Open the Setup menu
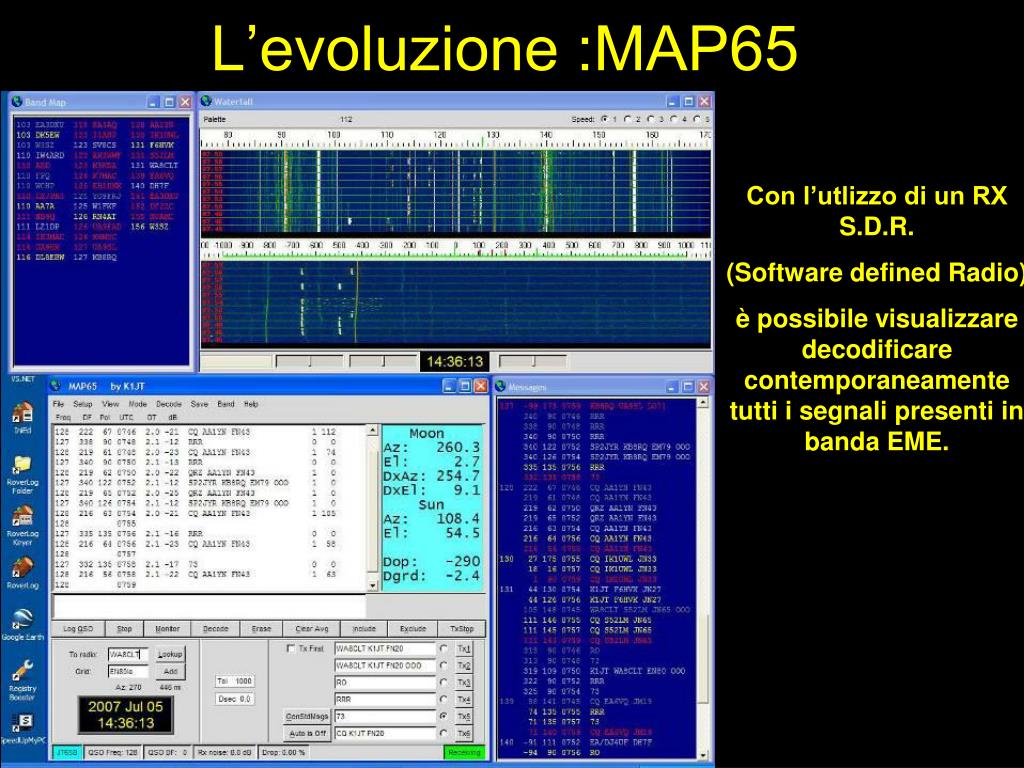Screen dimensions: 1024x768 [x=82, y=404]
